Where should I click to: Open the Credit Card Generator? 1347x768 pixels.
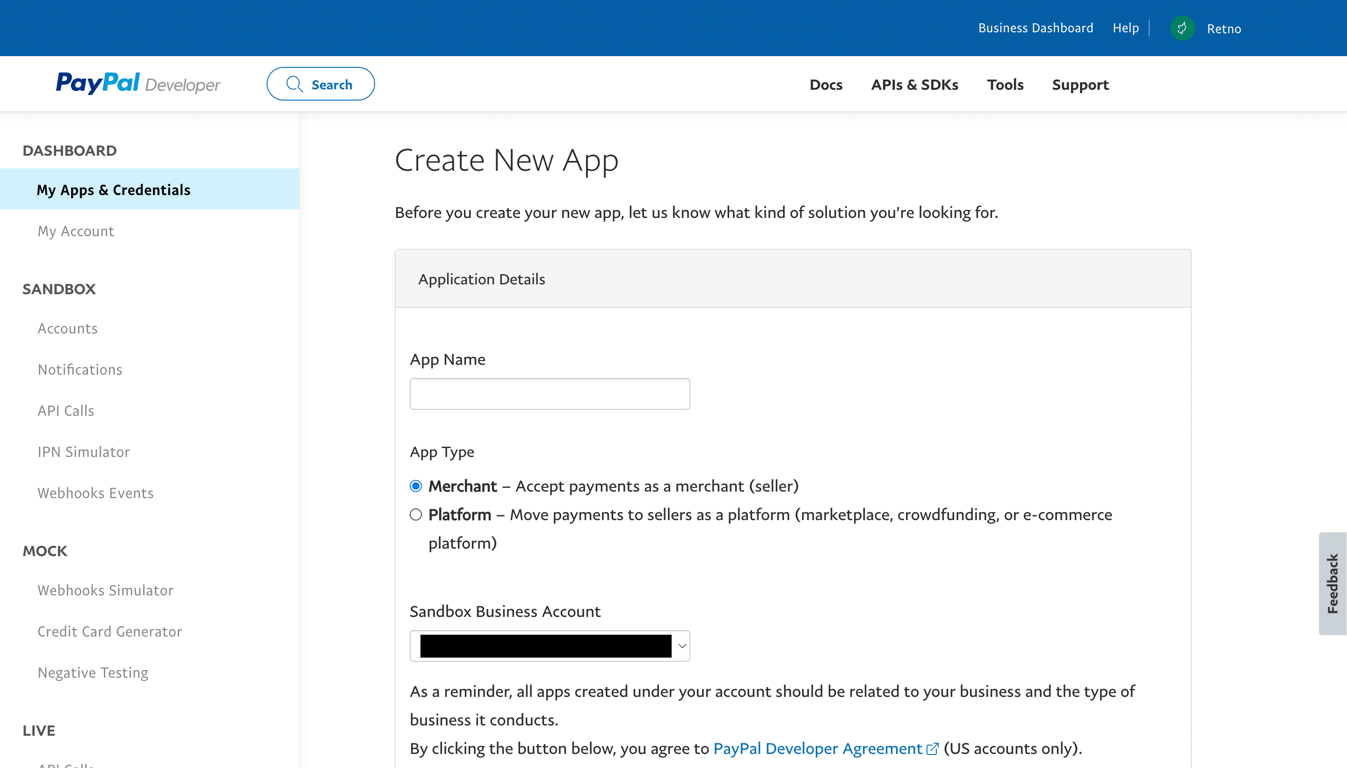point(109,632)
